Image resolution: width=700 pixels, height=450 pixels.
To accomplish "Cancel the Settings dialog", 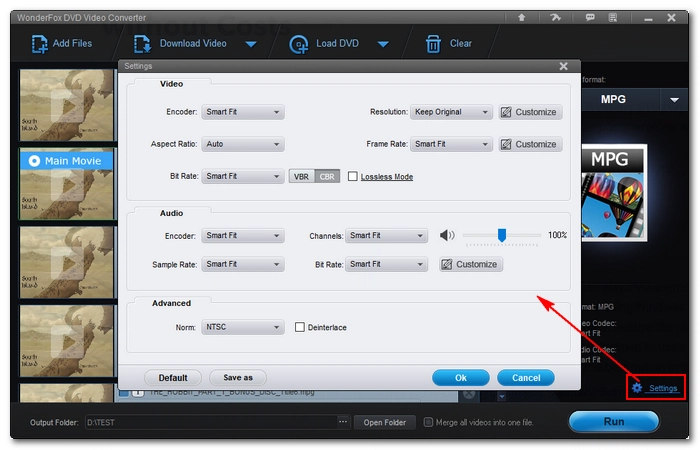I will pos(526,378).
